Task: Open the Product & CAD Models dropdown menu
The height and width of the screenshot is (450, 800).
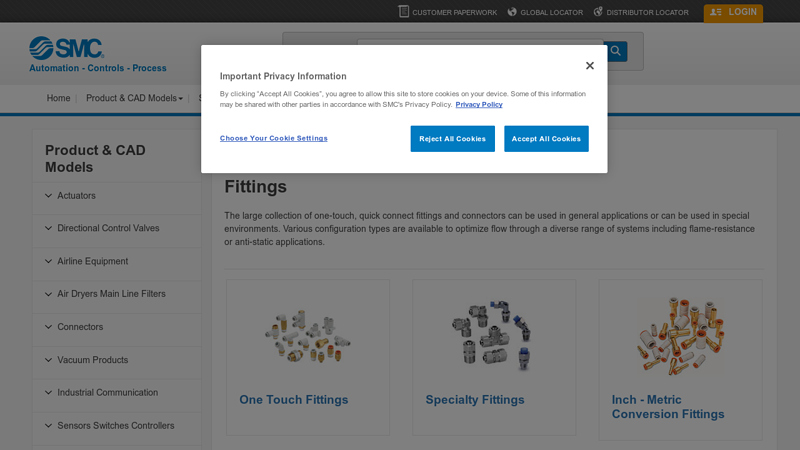Action: [x=134, y=98]
